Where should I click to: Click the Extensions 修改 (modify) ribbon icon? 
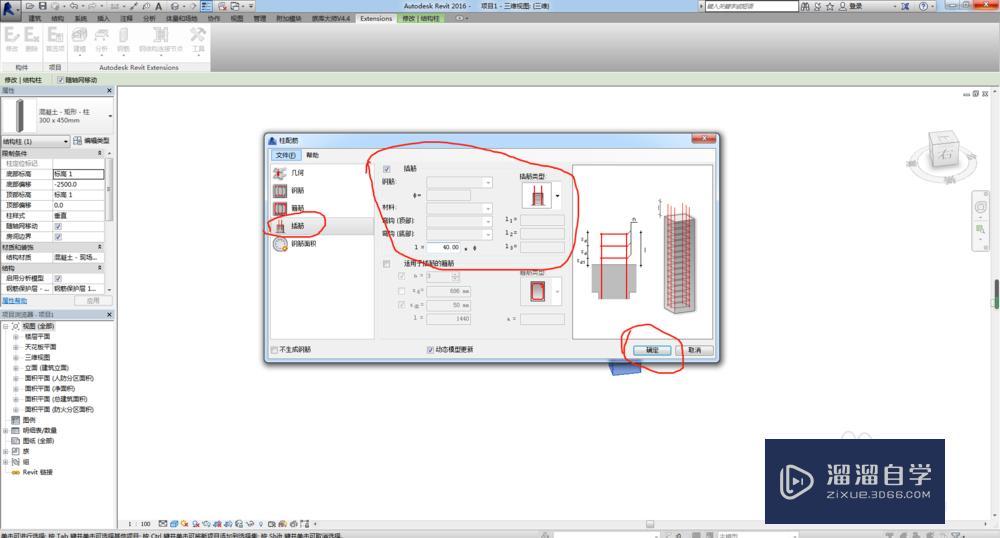click(11, 38)
